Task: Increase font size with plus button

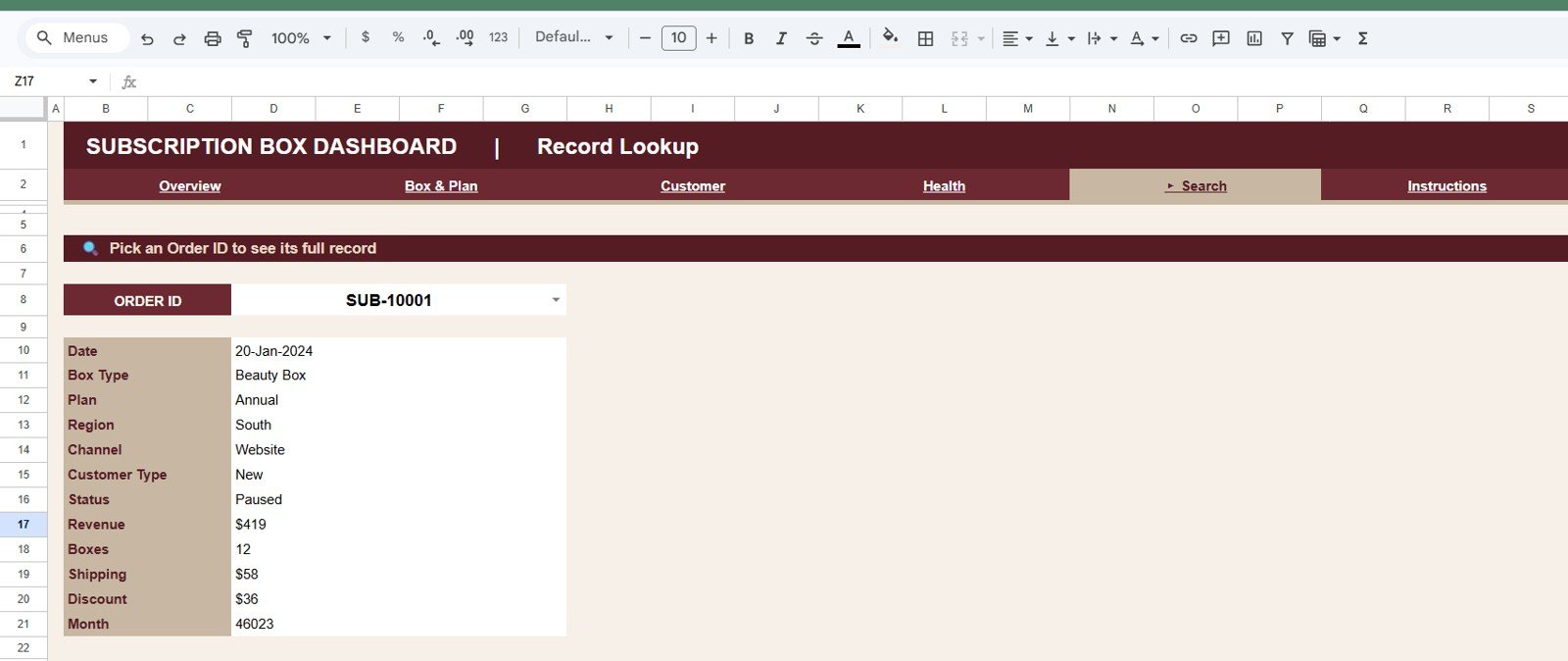Action: click(711, 38)
